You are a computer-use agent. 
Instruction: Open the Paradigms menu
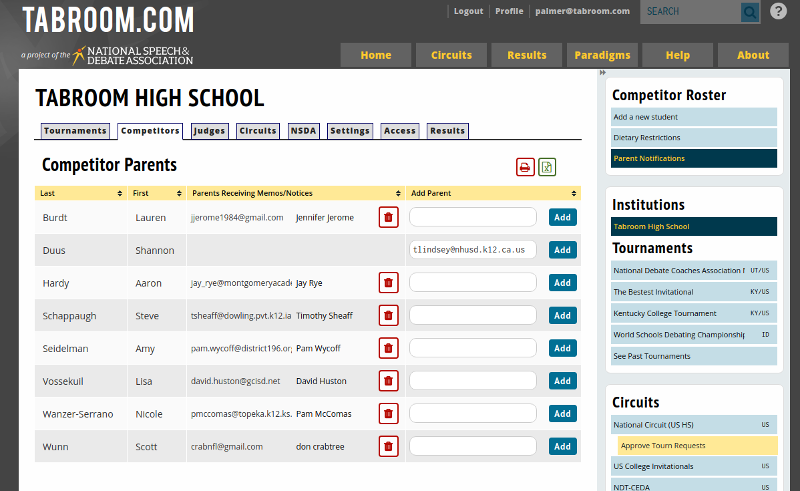pyautogui.click(x=603, y=55)
